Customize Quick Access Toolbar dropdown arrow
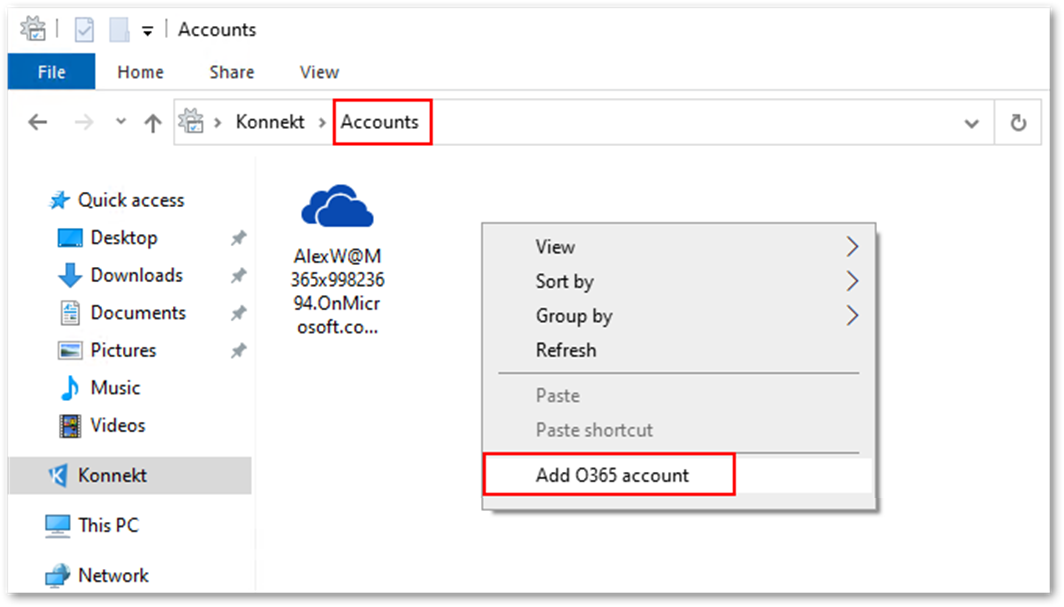The width and height of the screenshot is (1064, 607). point(147,31)
